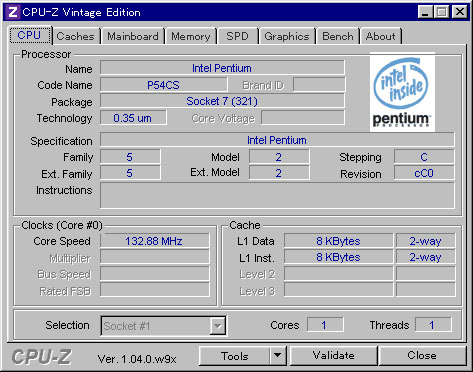This screenshot has height=372, width=473.
Task: Click the Intel Inside Pentium logo
Action: click(x=402, y=92)
